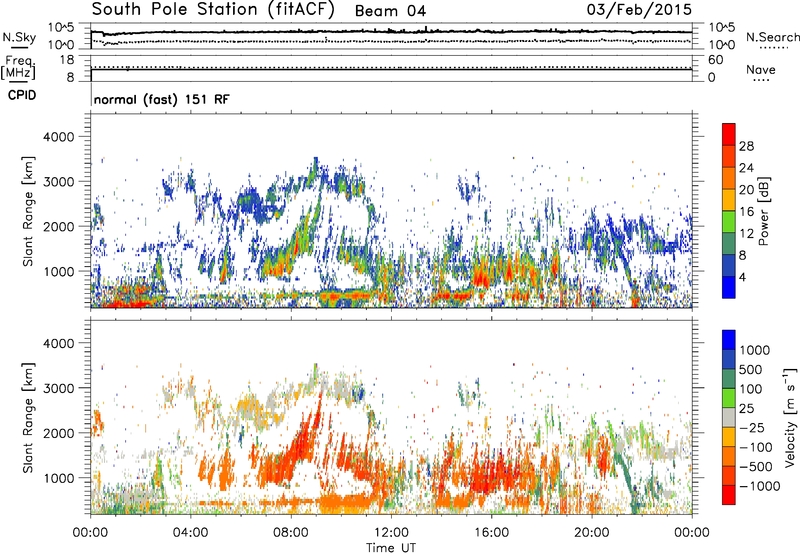The image size is (800, 554).
Task: Click the '20:00' time tick label
Action: (x=592, y=532)
